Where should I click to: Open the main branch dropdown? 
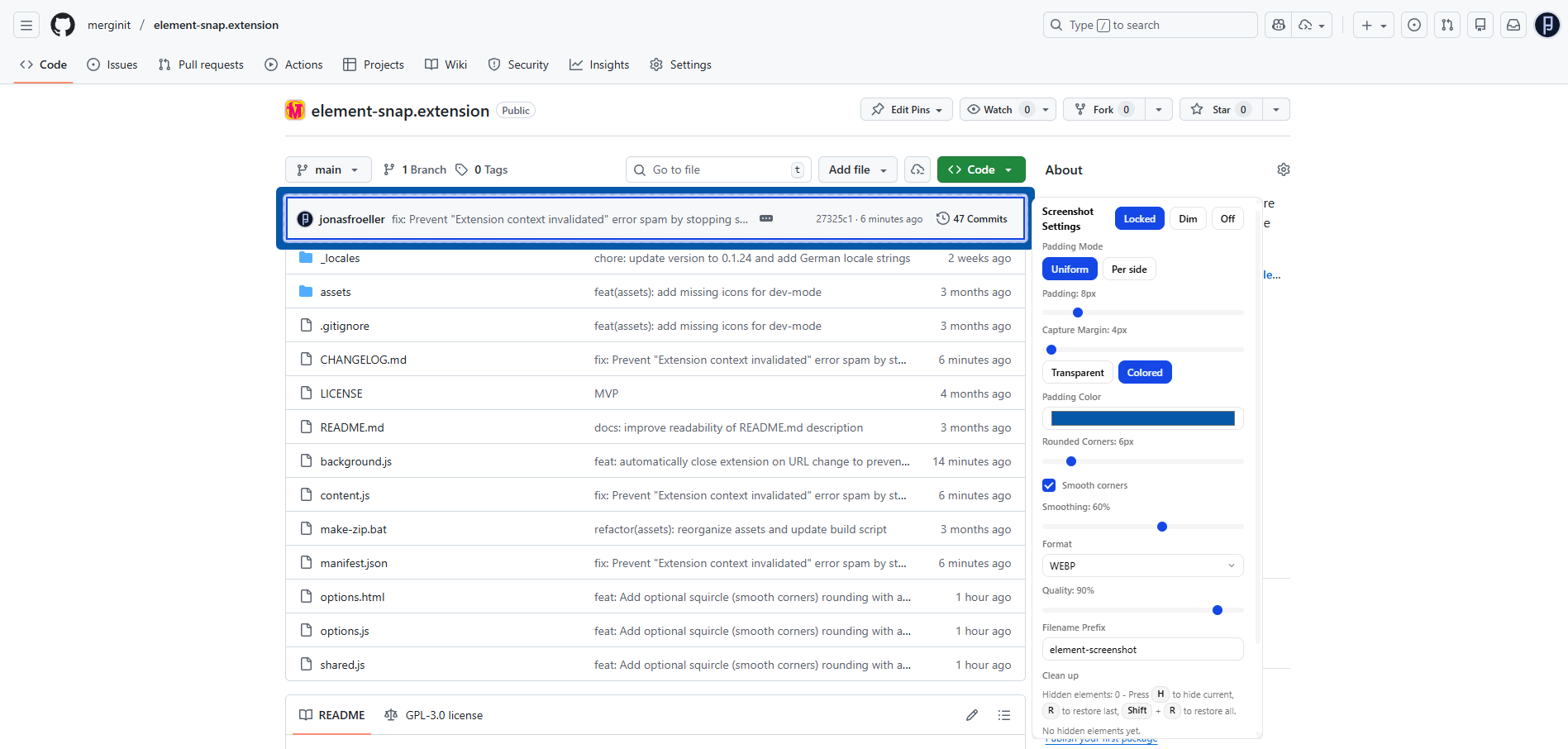point(327,169)
